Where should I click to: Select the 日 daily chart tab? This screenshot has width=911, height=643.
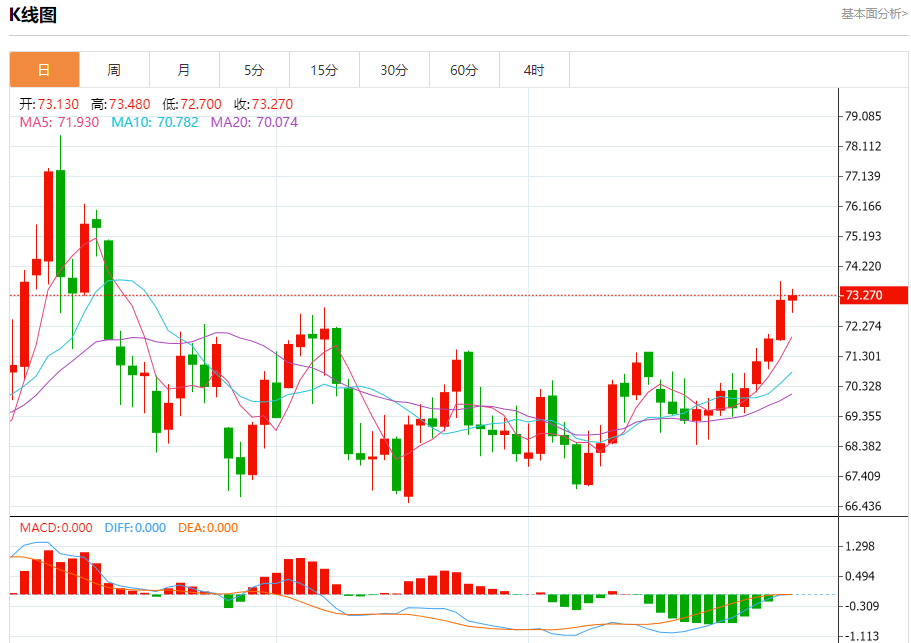tap(45, 70)
